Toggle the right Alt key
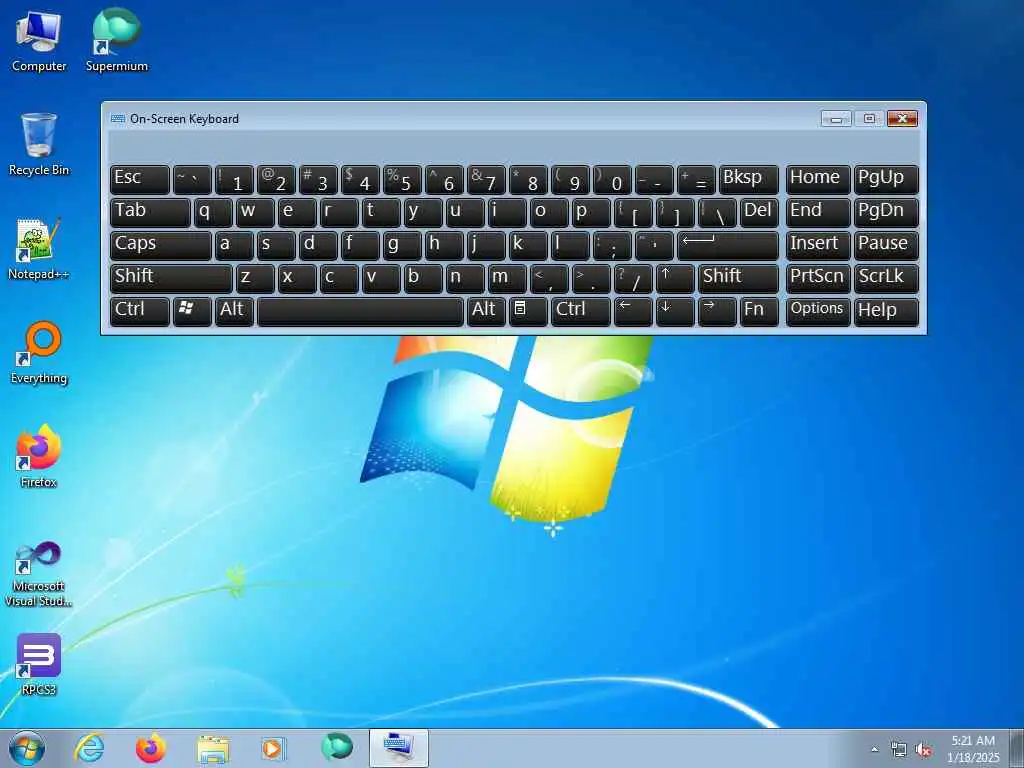Viewport: 1024px width, 768px height. click(x=486, y=312)
